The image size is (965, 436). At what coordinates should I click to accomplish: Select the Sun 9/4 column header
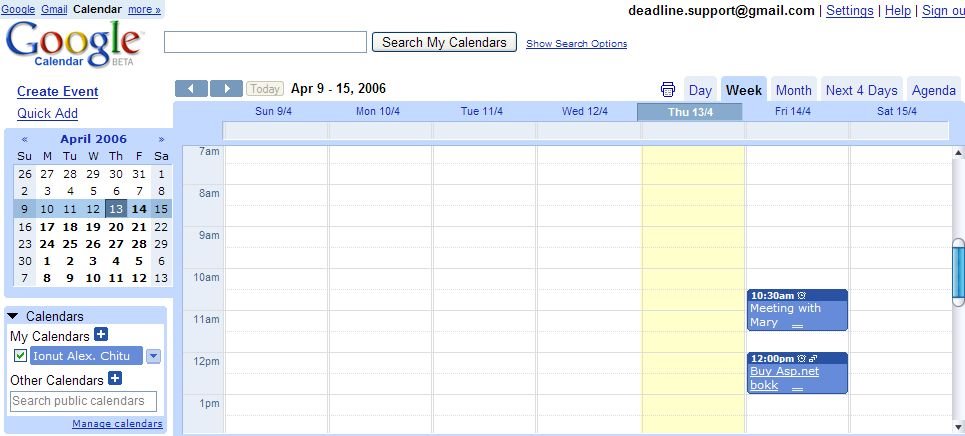[x=273, y=111]
